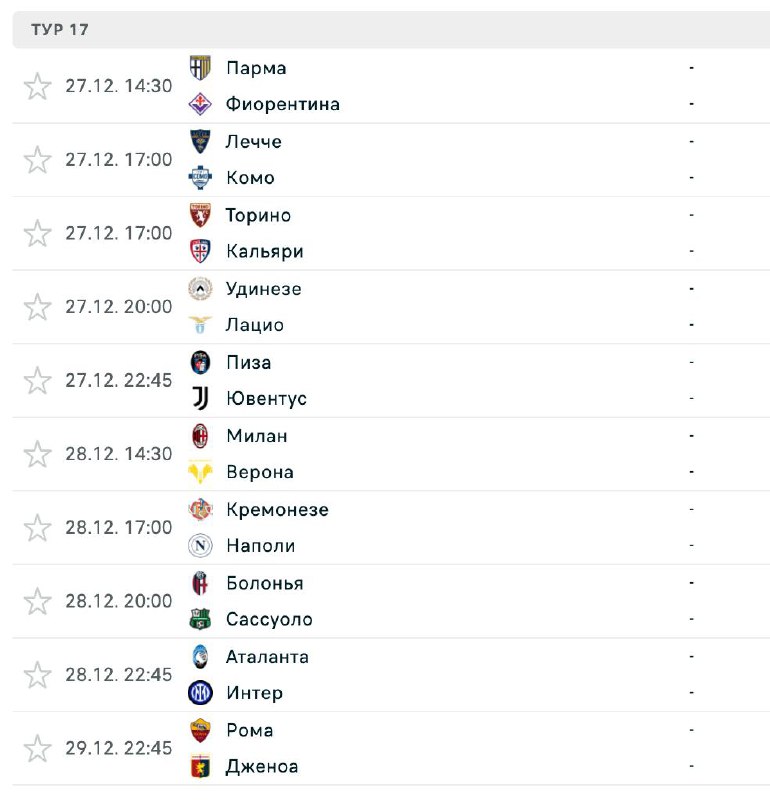The image size is (770, 800).
Task: Open the Фиорентина team link
Action: (x=283, y=104)
